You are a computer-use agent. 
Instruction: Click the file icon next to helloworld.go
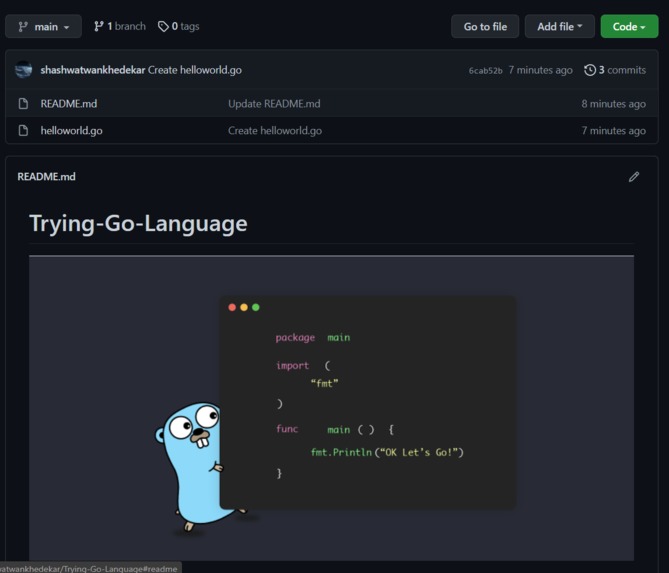pos(23,131)
